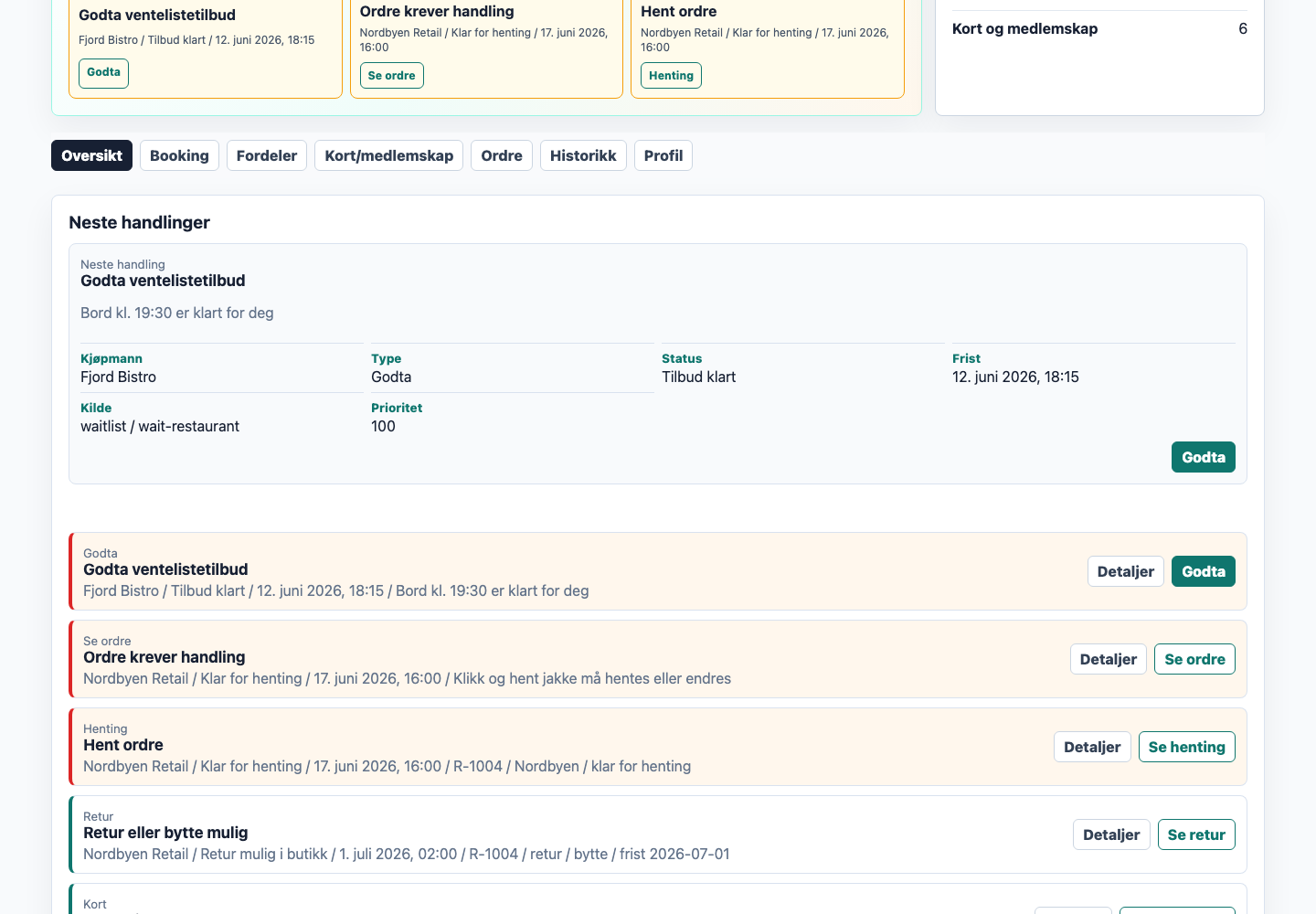
Task: Click Neste handlinger heading
Action: pyautogui.click(x=140, y=223)
